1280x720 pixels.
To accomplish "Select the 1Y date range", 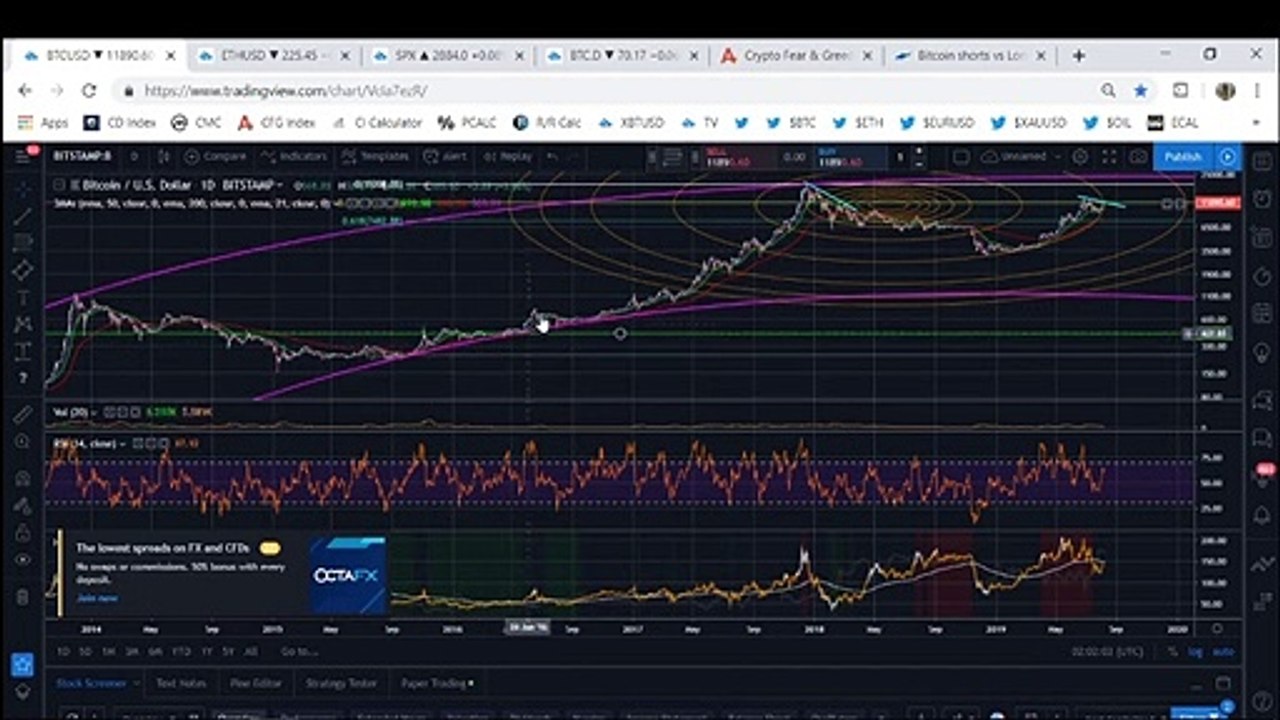I will [x=207, y=651].
